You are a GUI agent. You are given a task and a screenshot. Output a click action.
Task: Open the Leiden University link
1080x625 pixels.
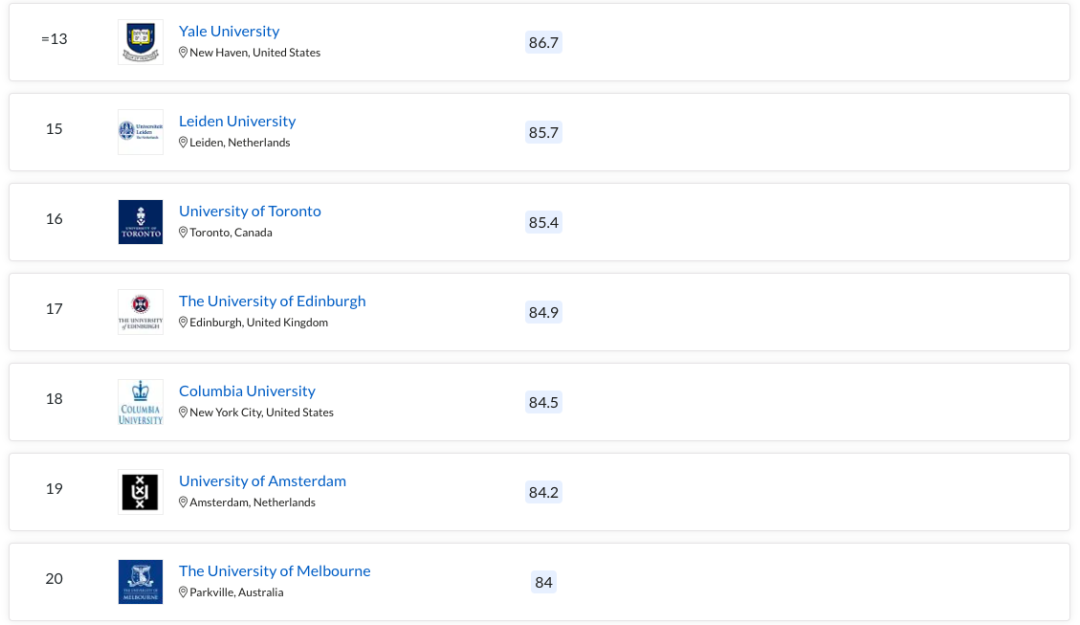[238, 121]
